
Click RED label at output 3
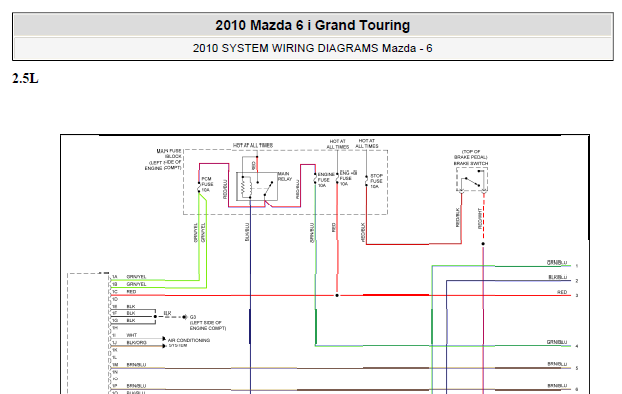(562, 292)
